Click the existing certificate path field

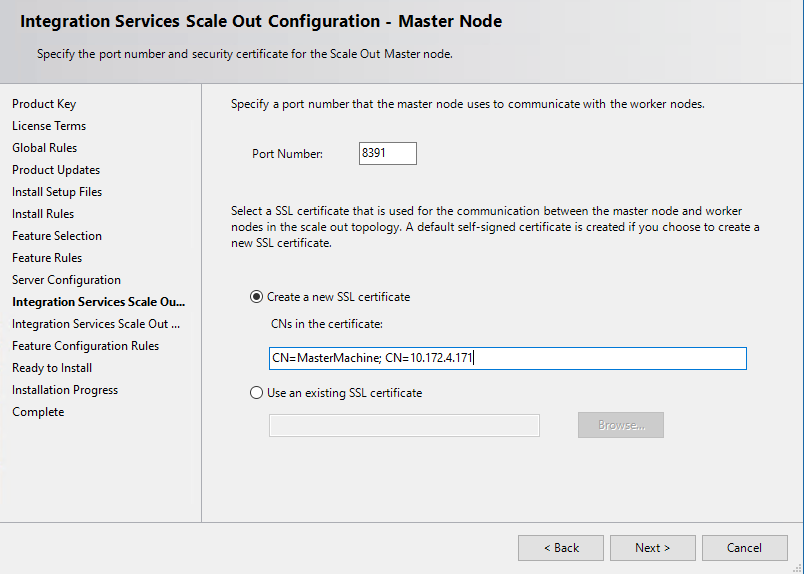404,426
